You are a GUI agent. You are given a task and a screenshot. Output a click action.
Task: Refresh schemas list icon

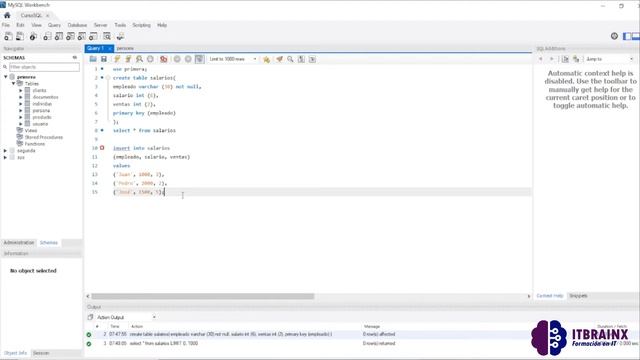[x=75, y=58]
